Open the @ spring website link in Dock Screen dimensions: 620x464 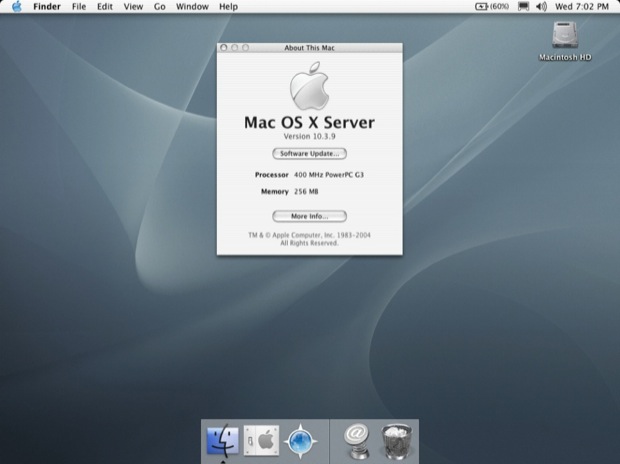(x=357, y=440)
